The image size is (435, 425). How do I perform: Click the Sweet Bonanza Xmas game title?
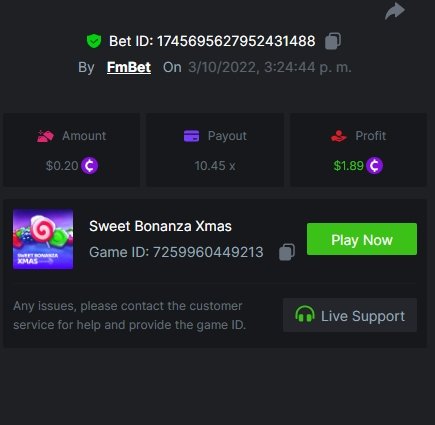160,226
